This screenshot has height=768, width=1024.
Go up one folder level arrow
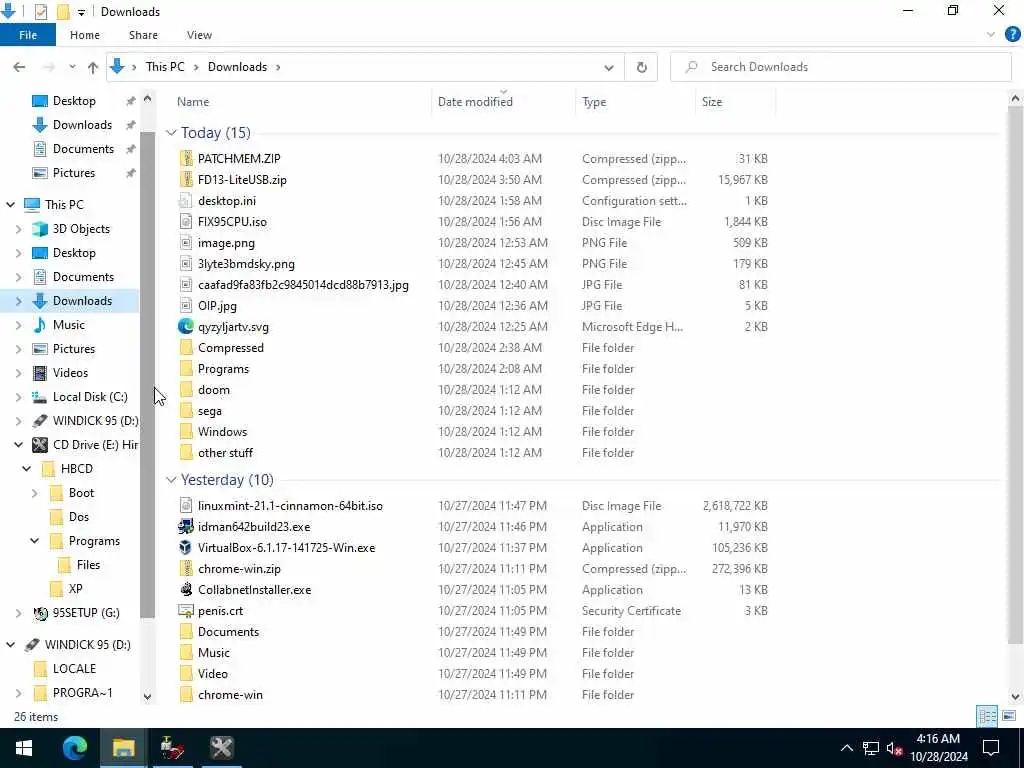(93, 67)
